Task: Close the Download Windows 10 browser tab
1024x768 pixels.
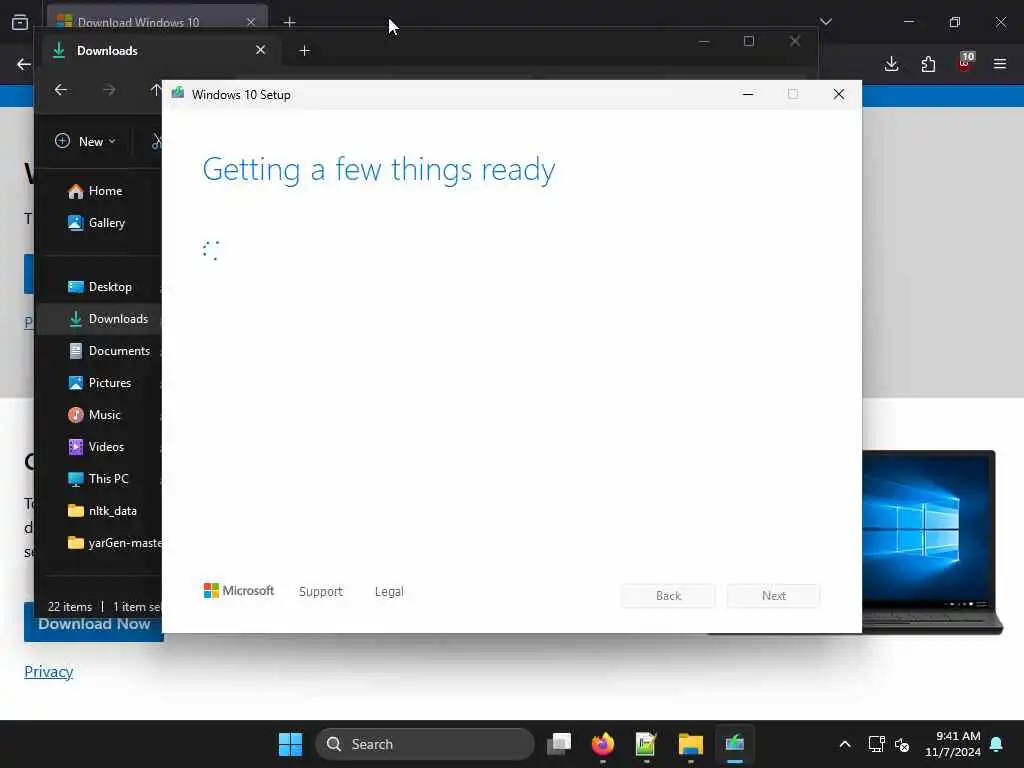Action: click(x=251, y=22)
